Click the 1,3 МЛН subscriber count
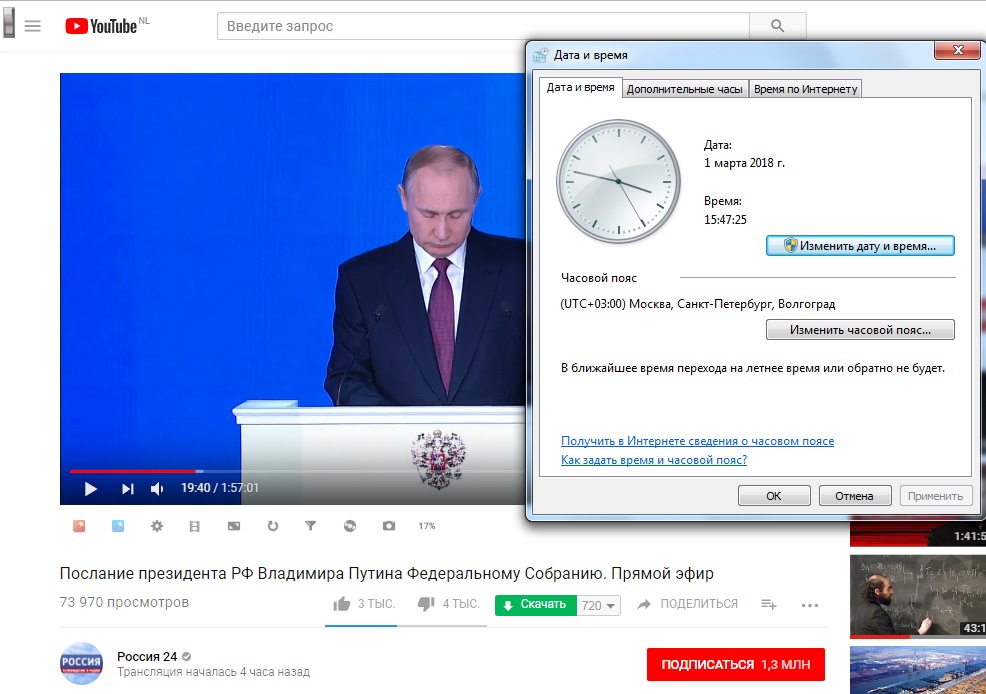The image size is (986, 694). (786, 664)
